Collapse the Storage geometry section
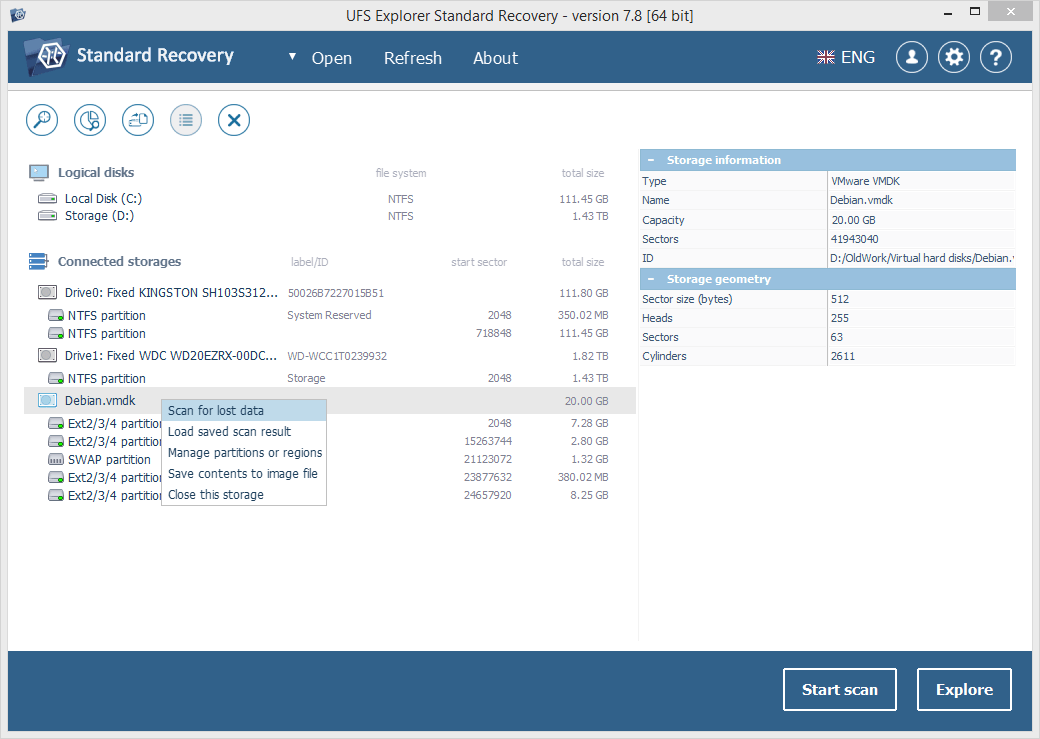This screenshot has height=739, width=1040. tap(651, 279)
